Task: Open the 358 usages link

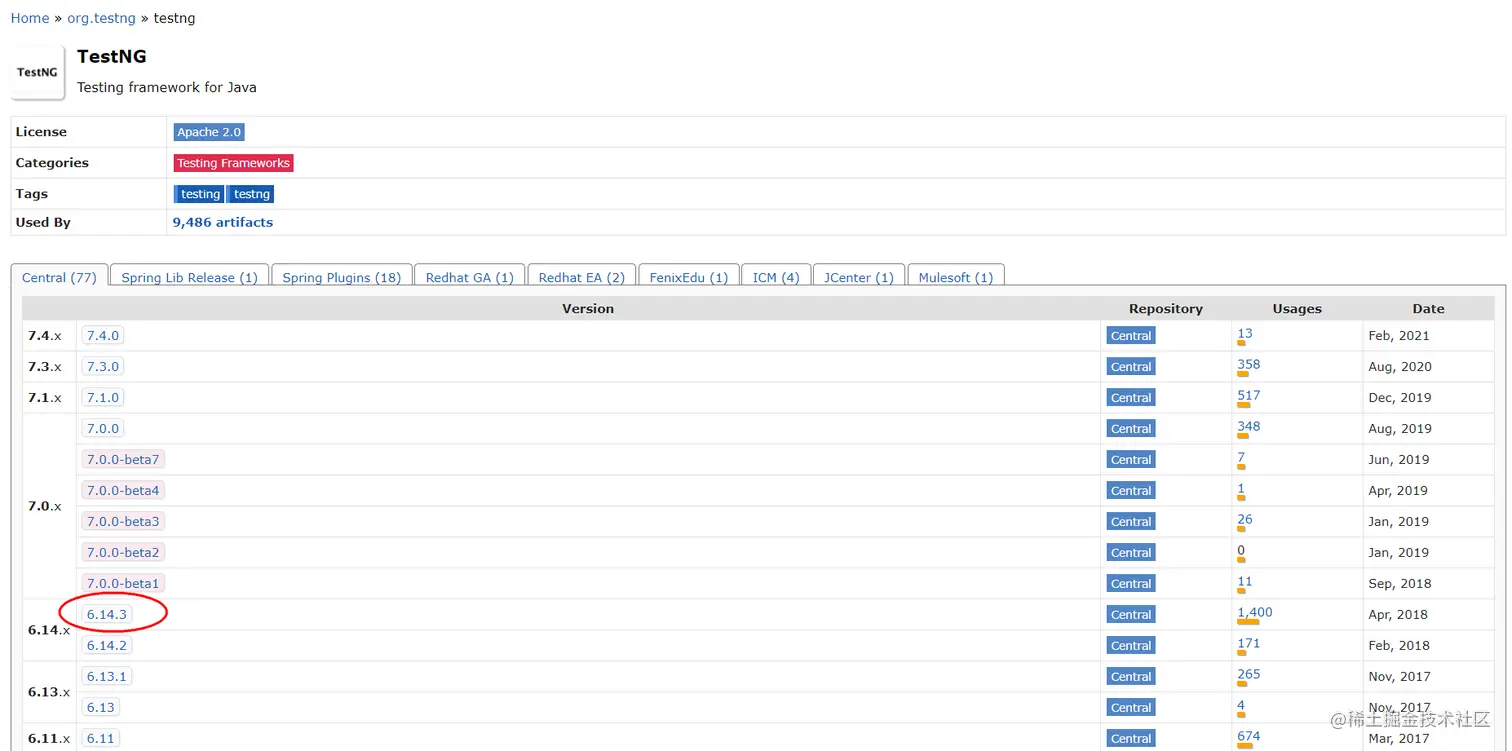Action: (1249, 365)
